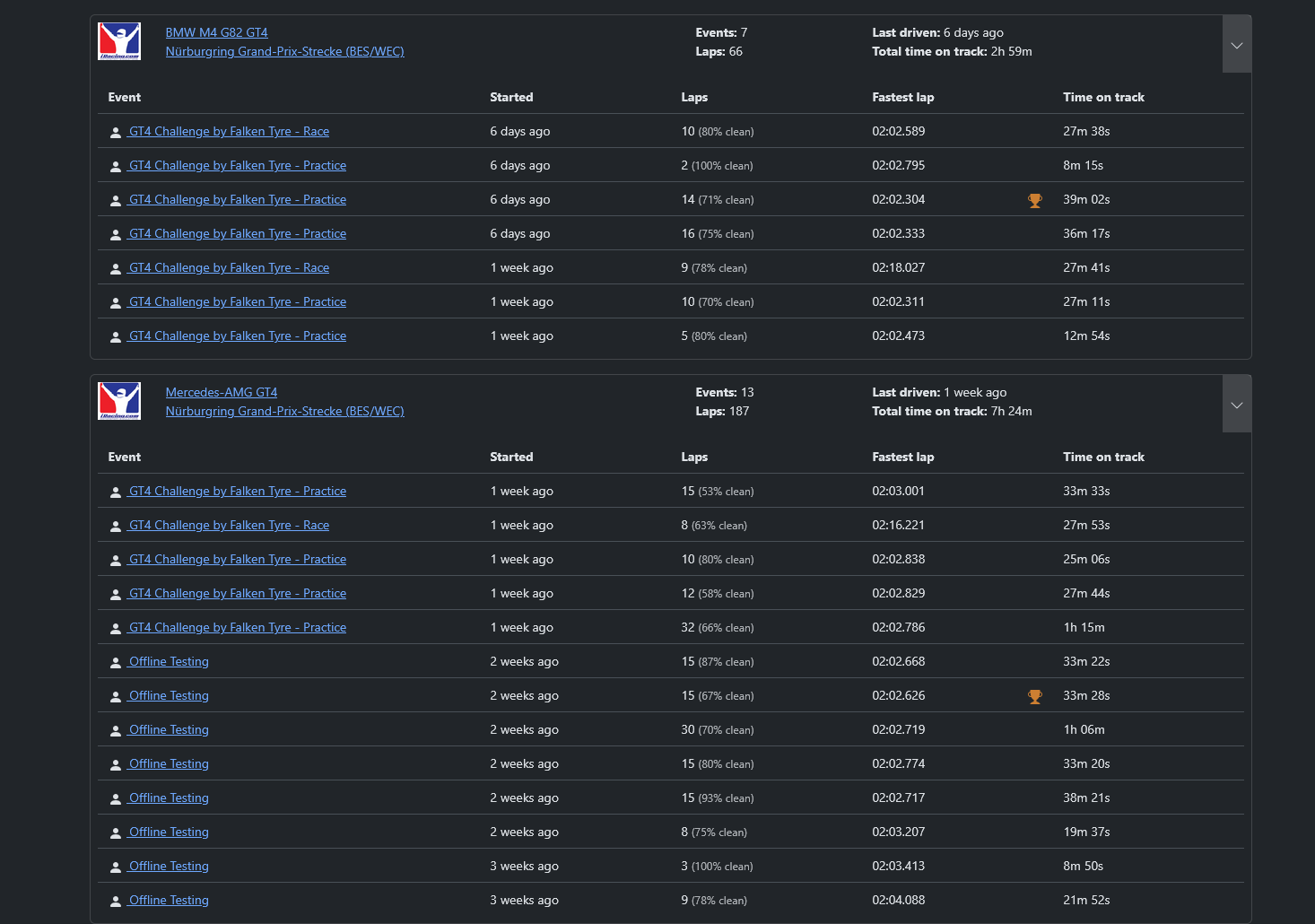Click the Laps column header in the BMW table
This screenshot has width=1315, height=924.
point(694,97)
